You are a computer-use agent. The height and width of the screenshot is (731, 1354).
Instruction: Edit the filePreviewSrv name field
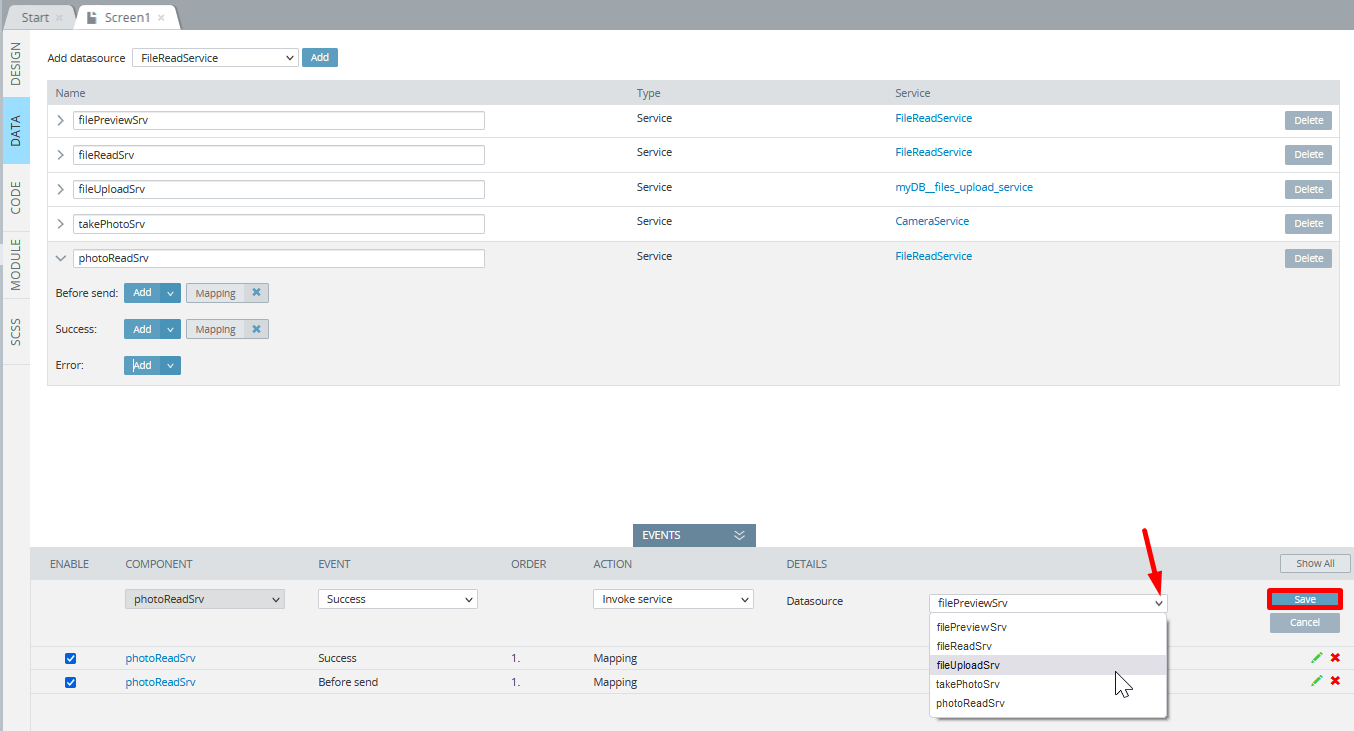point(279,120)
